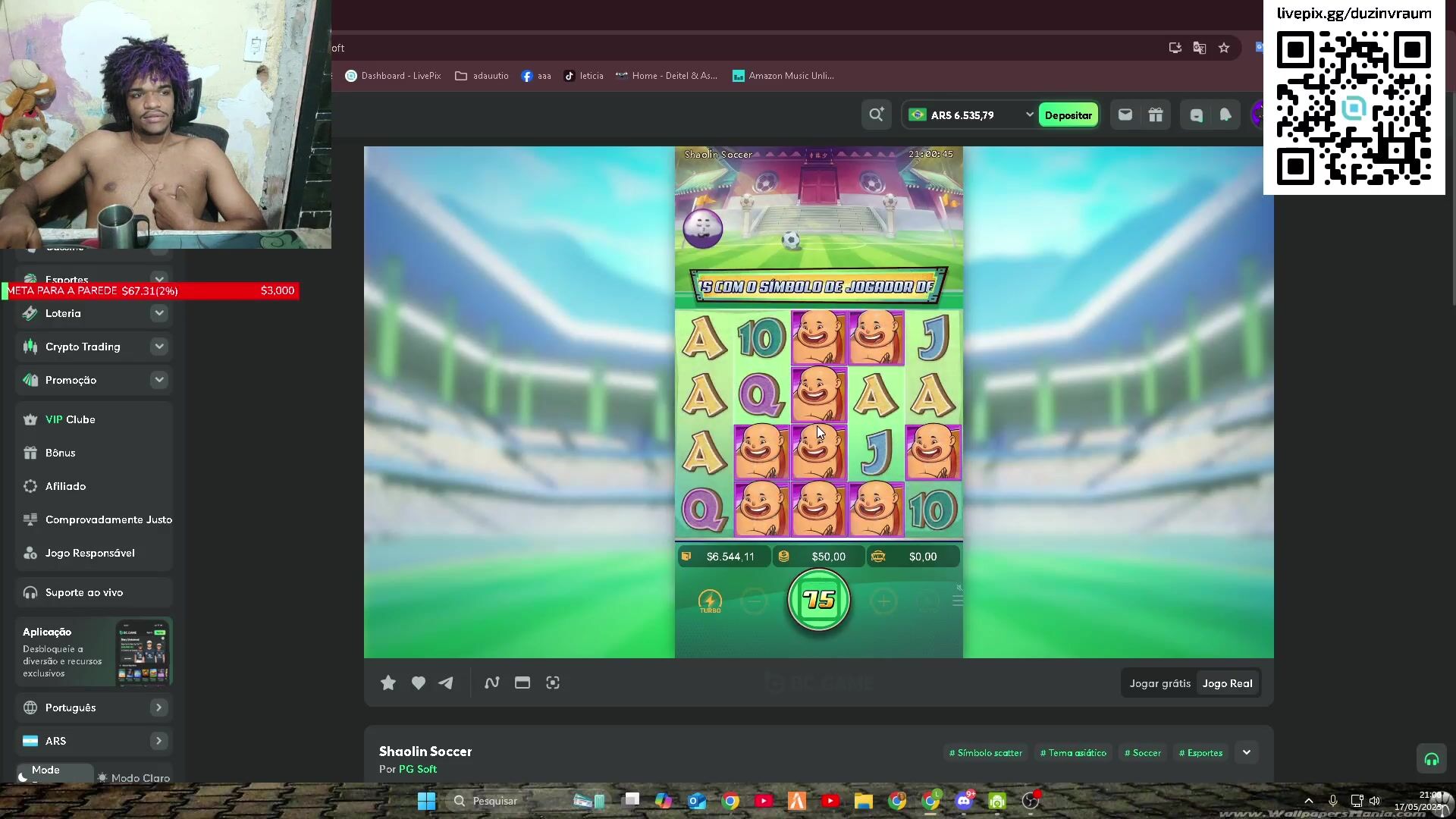Click the green spin button showing 75

[x=819, y=601]
